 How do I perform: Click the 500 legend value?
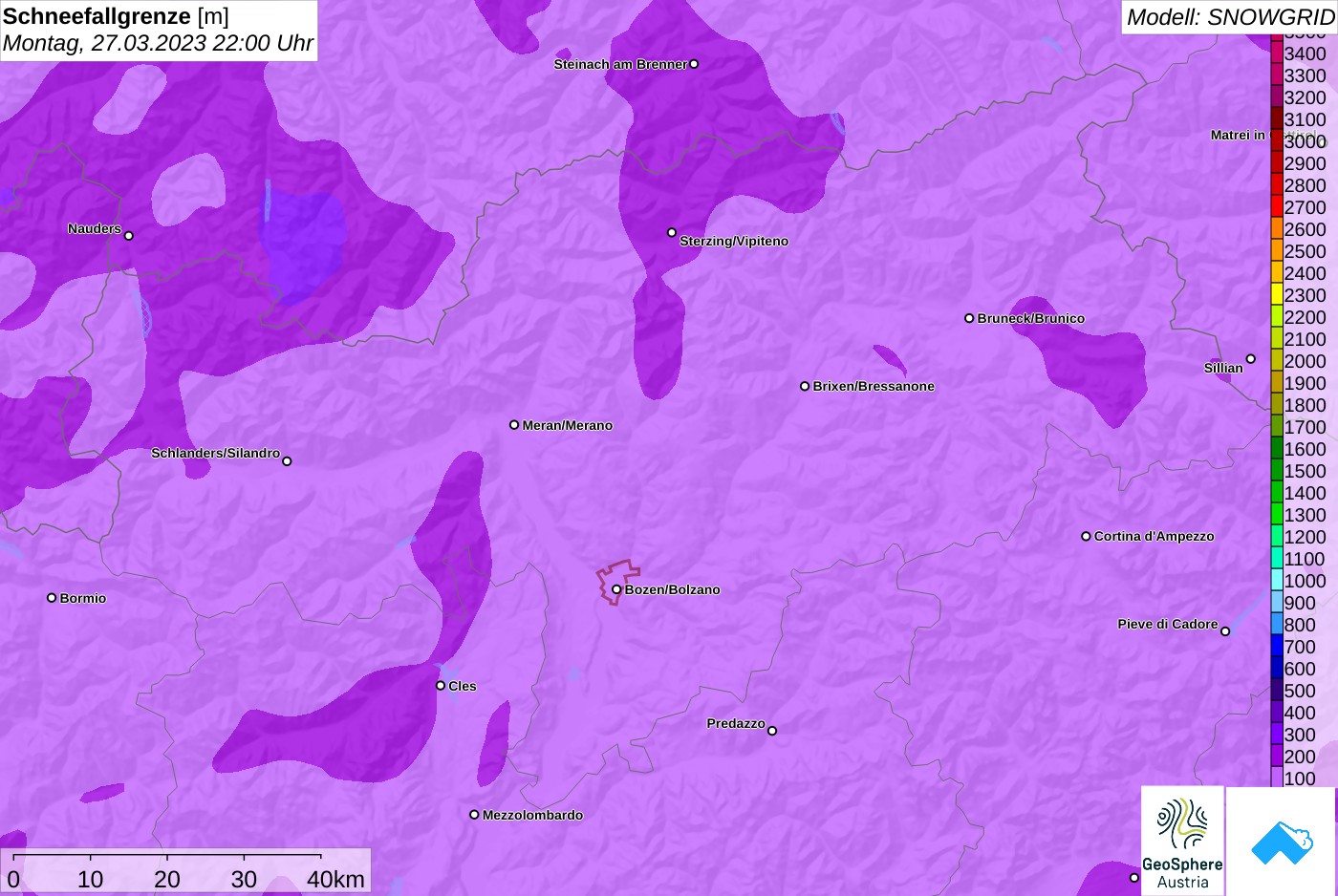point(1300,691)
